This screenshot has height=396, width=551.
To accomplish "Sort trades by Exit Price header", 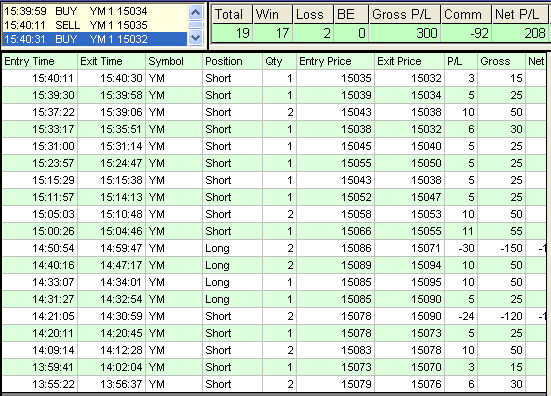I will 409,61.
